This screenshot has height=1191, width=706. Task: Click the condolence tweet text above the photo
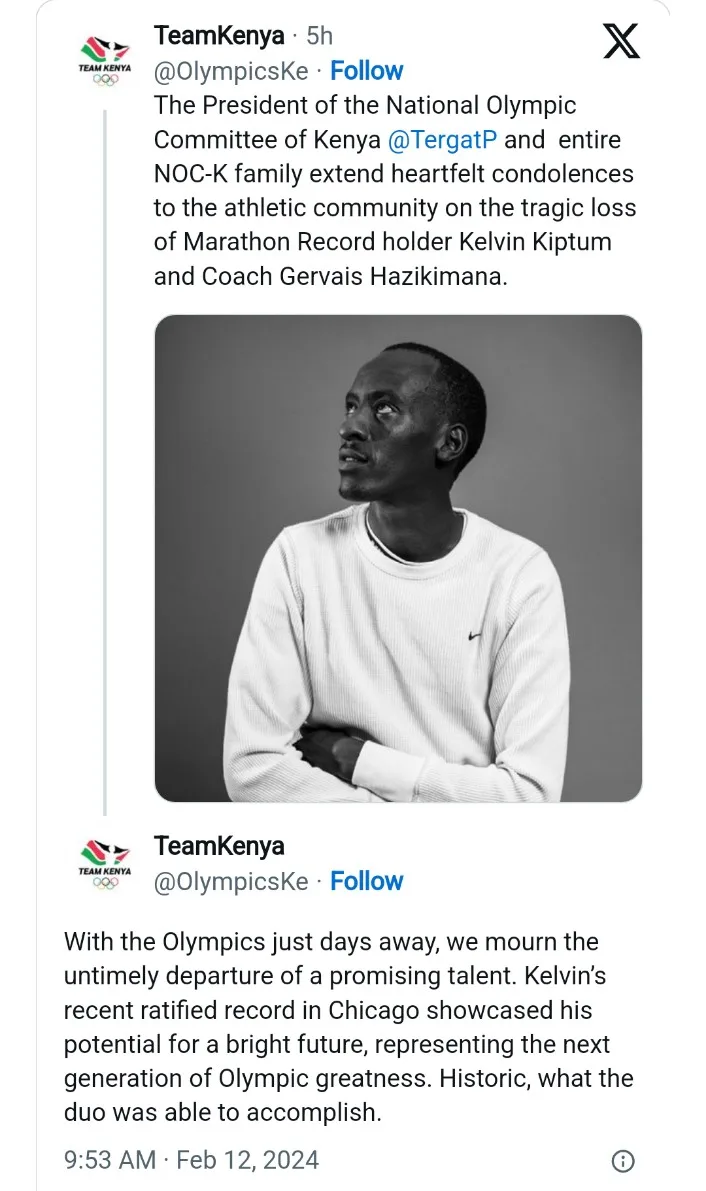pyautogui.click(x=393, y=190)
